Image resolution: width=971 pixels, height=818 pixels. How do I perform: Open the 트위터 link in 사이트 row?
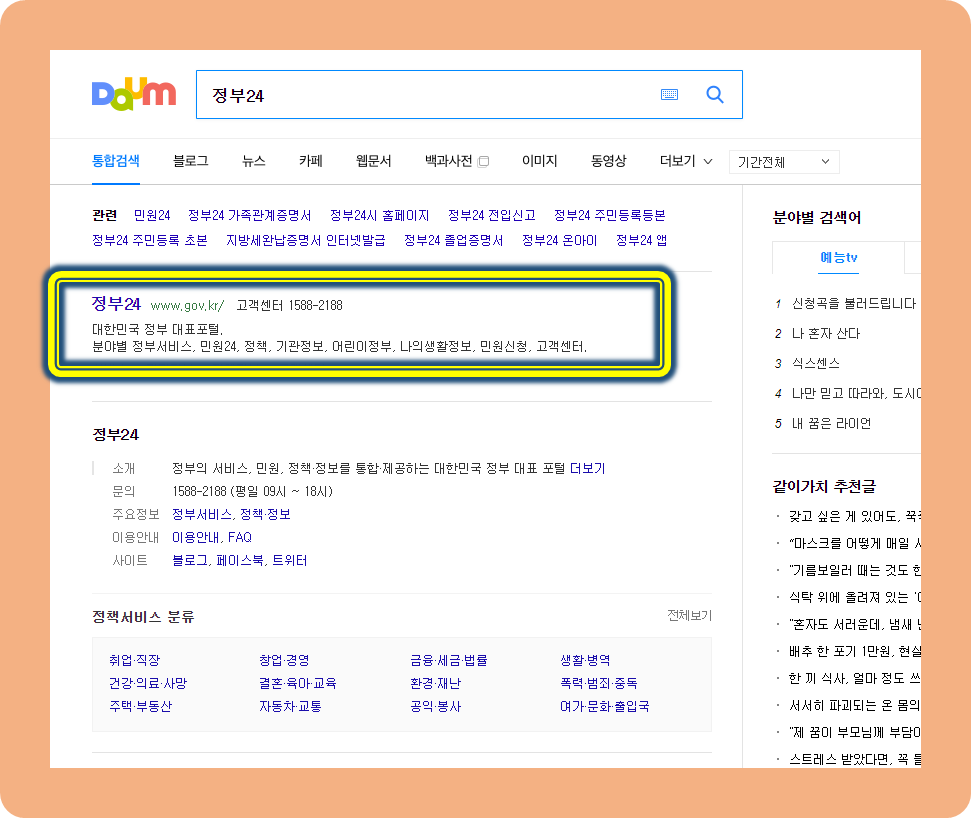(290, 560)
